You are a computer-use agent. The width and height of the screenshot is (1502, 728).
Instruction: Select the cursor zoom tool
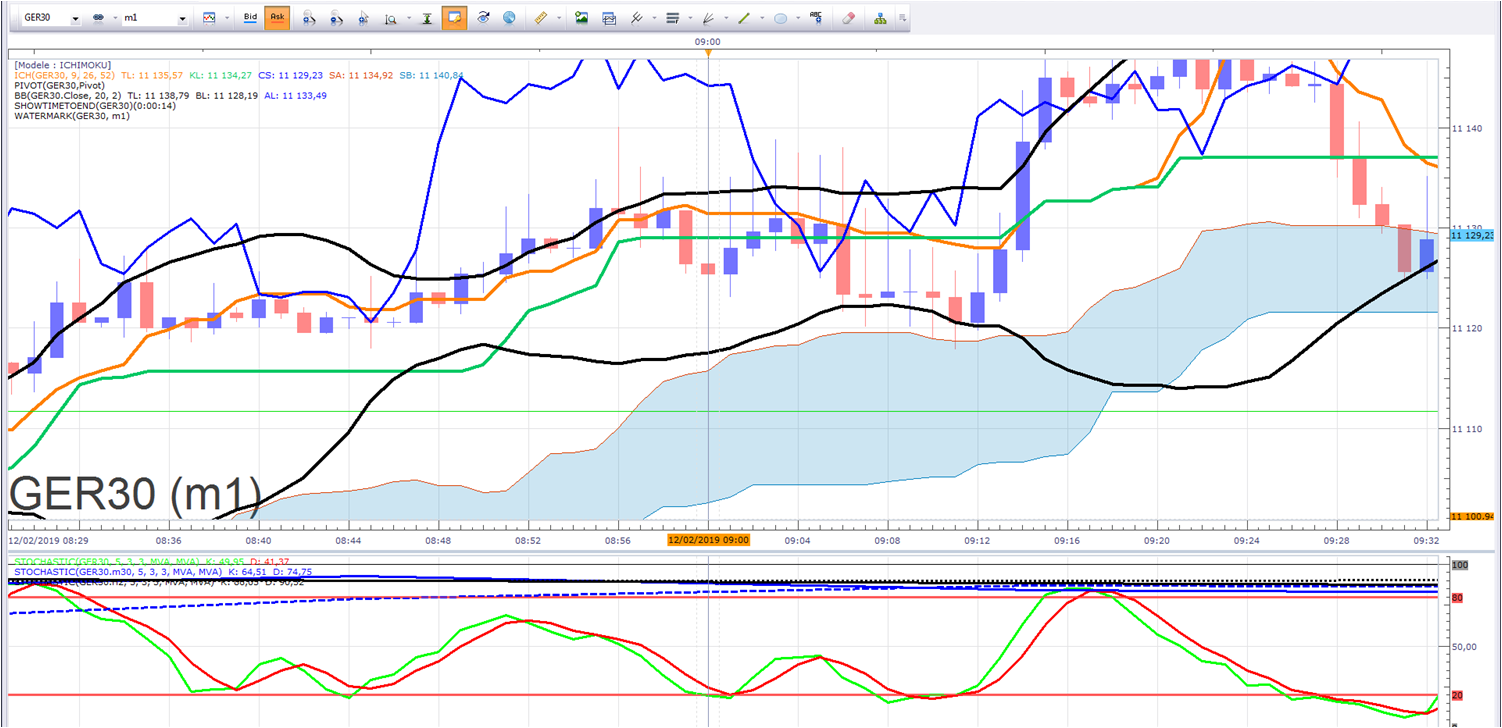(x=364, y=18)
